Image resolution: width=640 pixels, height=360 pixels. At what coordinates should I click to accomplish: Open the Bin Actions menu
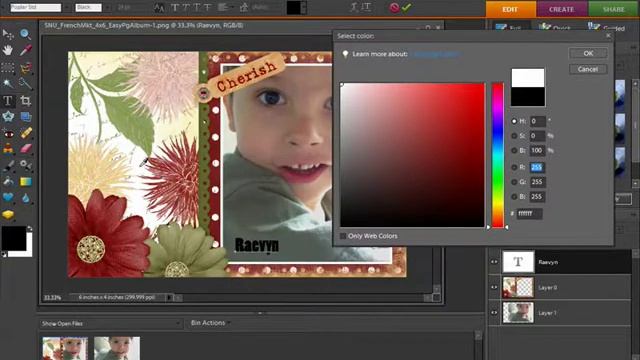coord(210,323)
